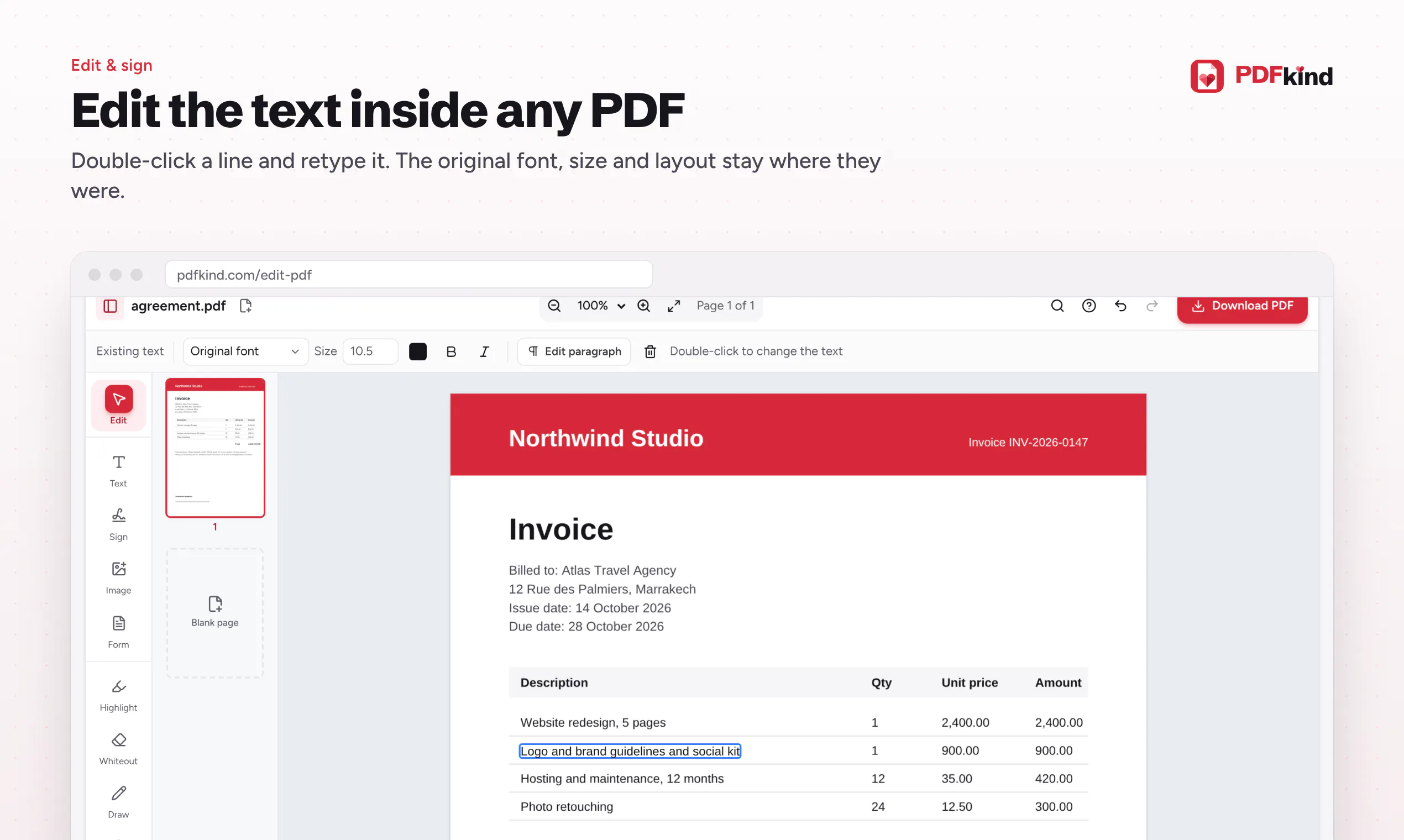Zoom out with the minus magnifier
This screenshot has height=840, width=1404.
[554, 306]
